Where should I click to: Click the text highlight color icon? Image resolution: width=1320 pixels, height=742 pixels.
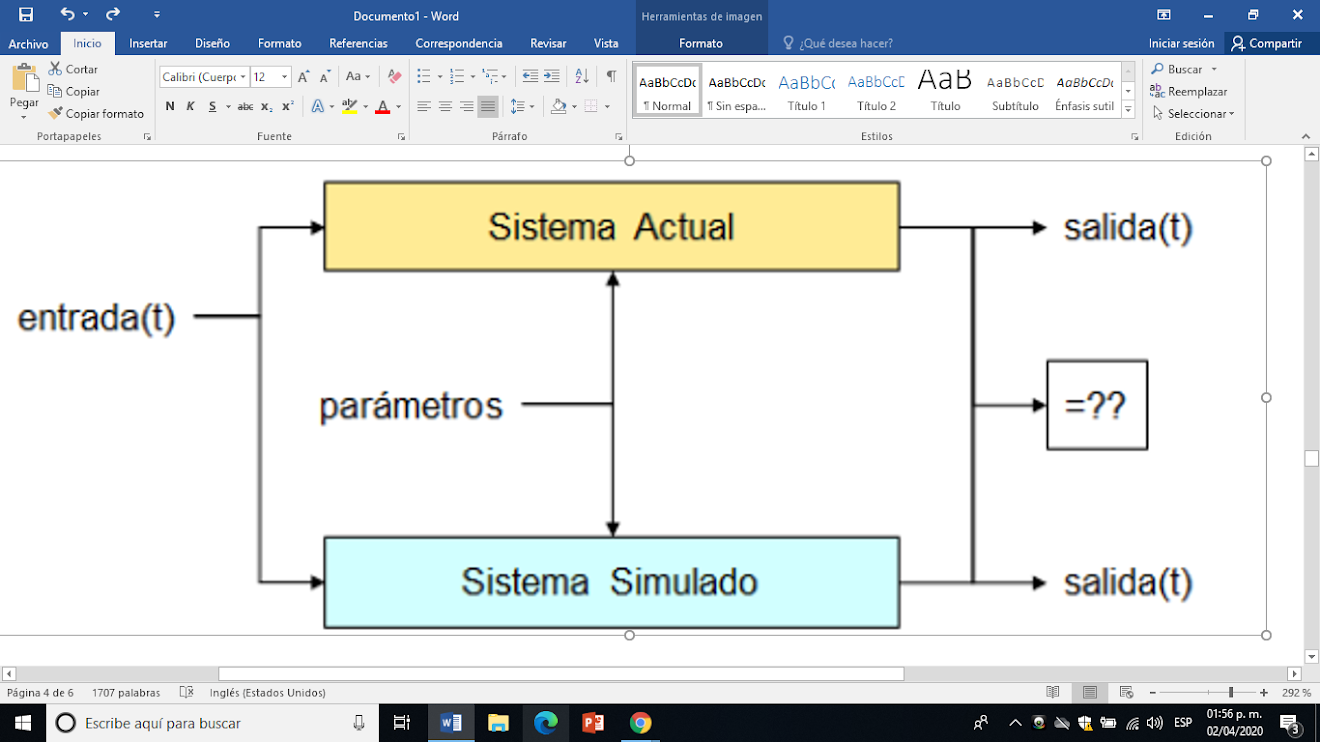click(349, 106)
